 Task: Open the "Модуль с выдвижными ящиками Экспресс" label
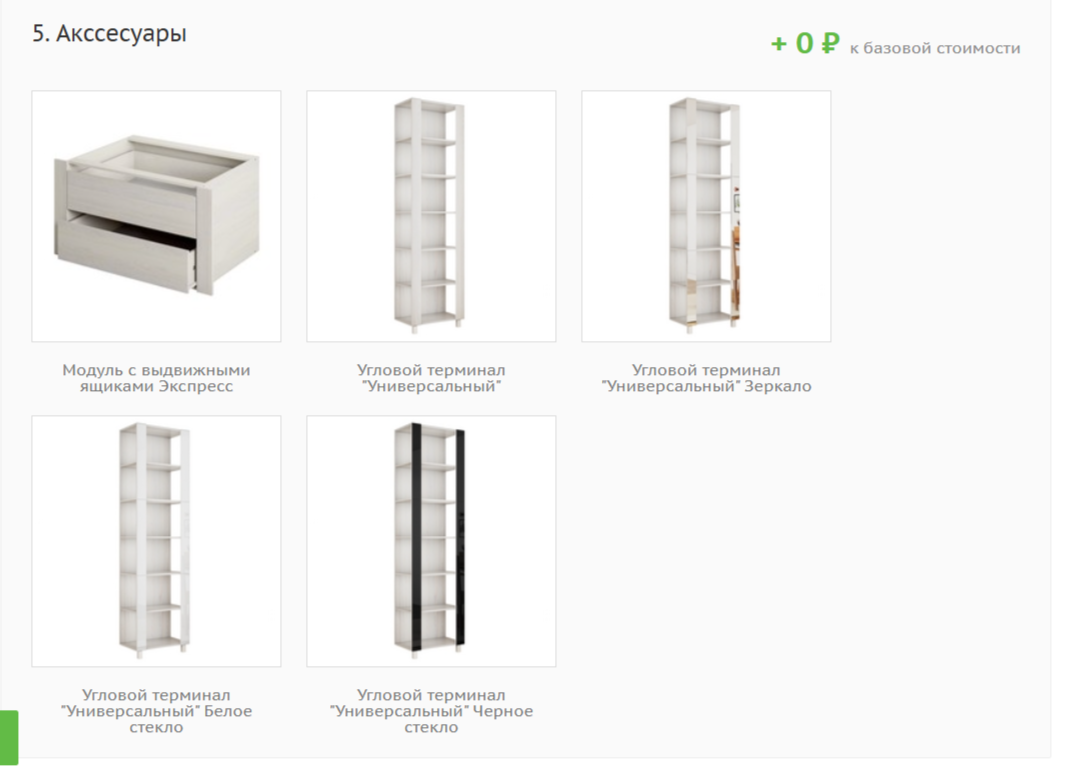tap(156, 378)
